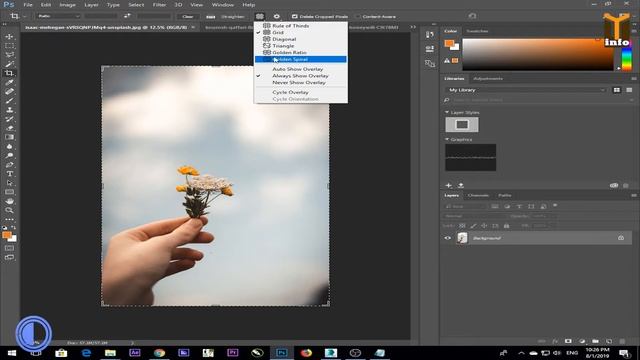Click the swap width and height icon
Screen dimensions: 640x360
coord(127,16)
